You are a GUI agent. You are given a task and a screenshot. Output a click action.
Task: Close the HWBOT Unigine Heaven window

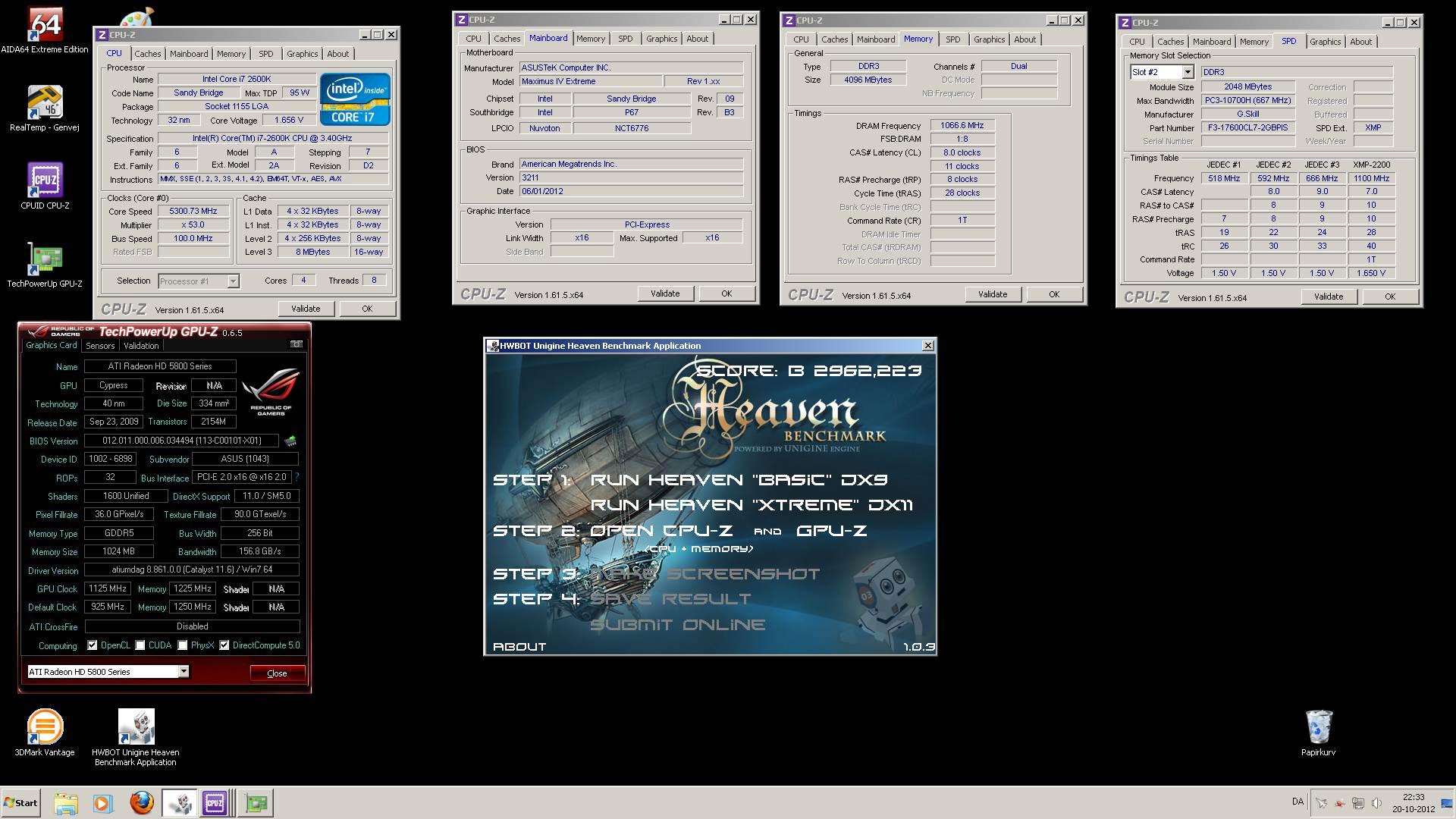tap(927, 346)
